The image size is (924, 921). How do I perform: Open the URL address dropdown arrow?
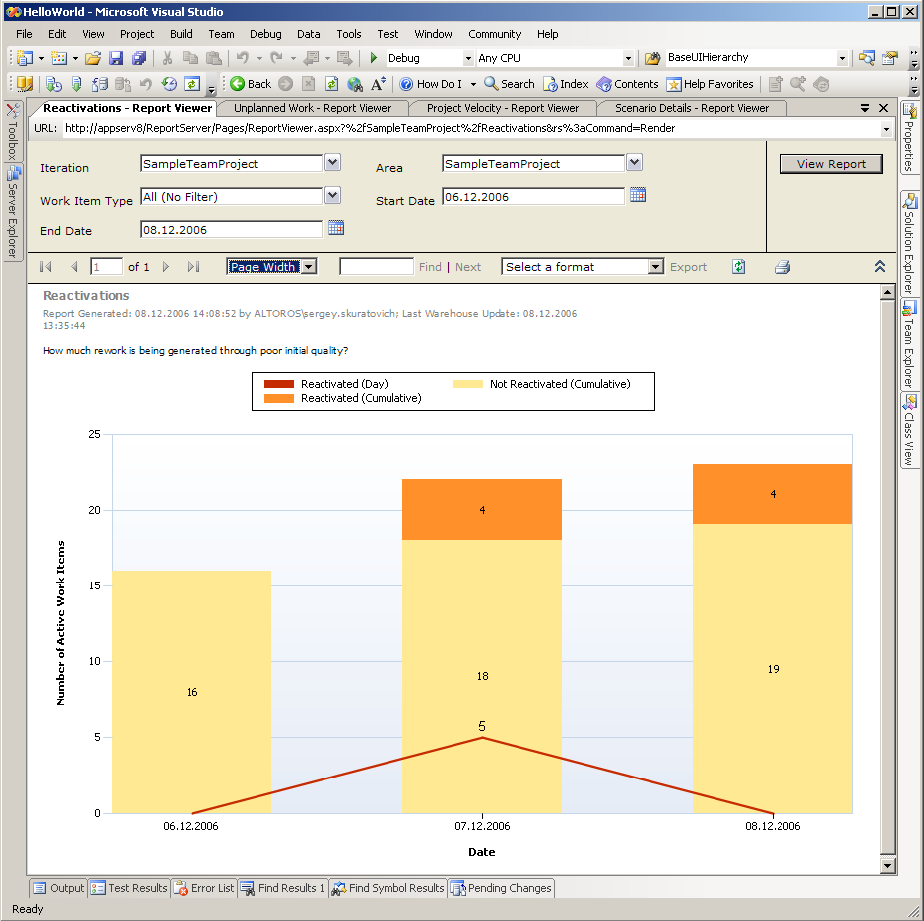[886, 128]
